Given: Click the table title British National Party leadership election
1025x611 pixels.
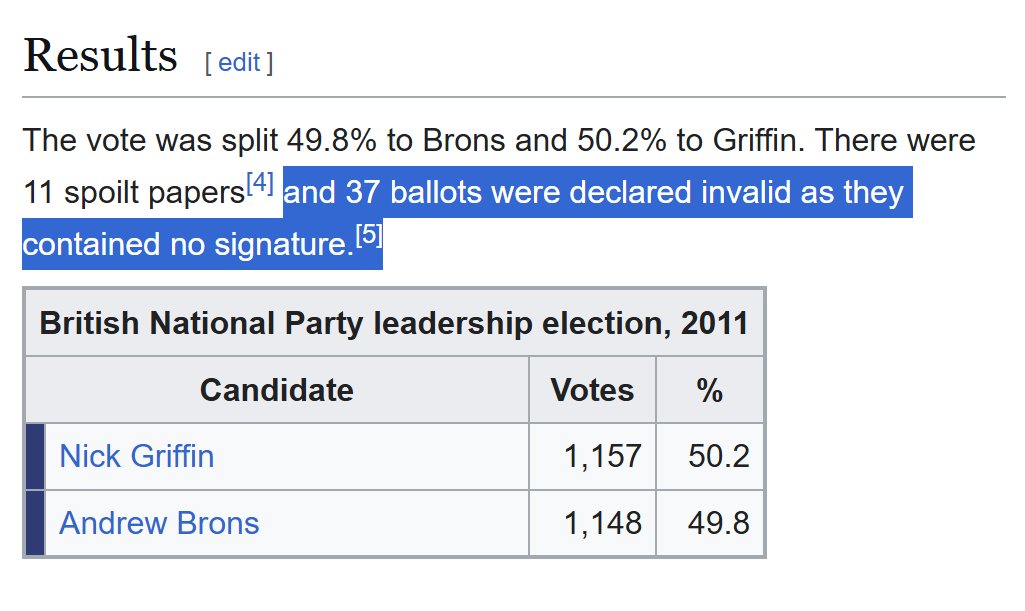Looking at the screenshot, I should (x=394, y=323).
